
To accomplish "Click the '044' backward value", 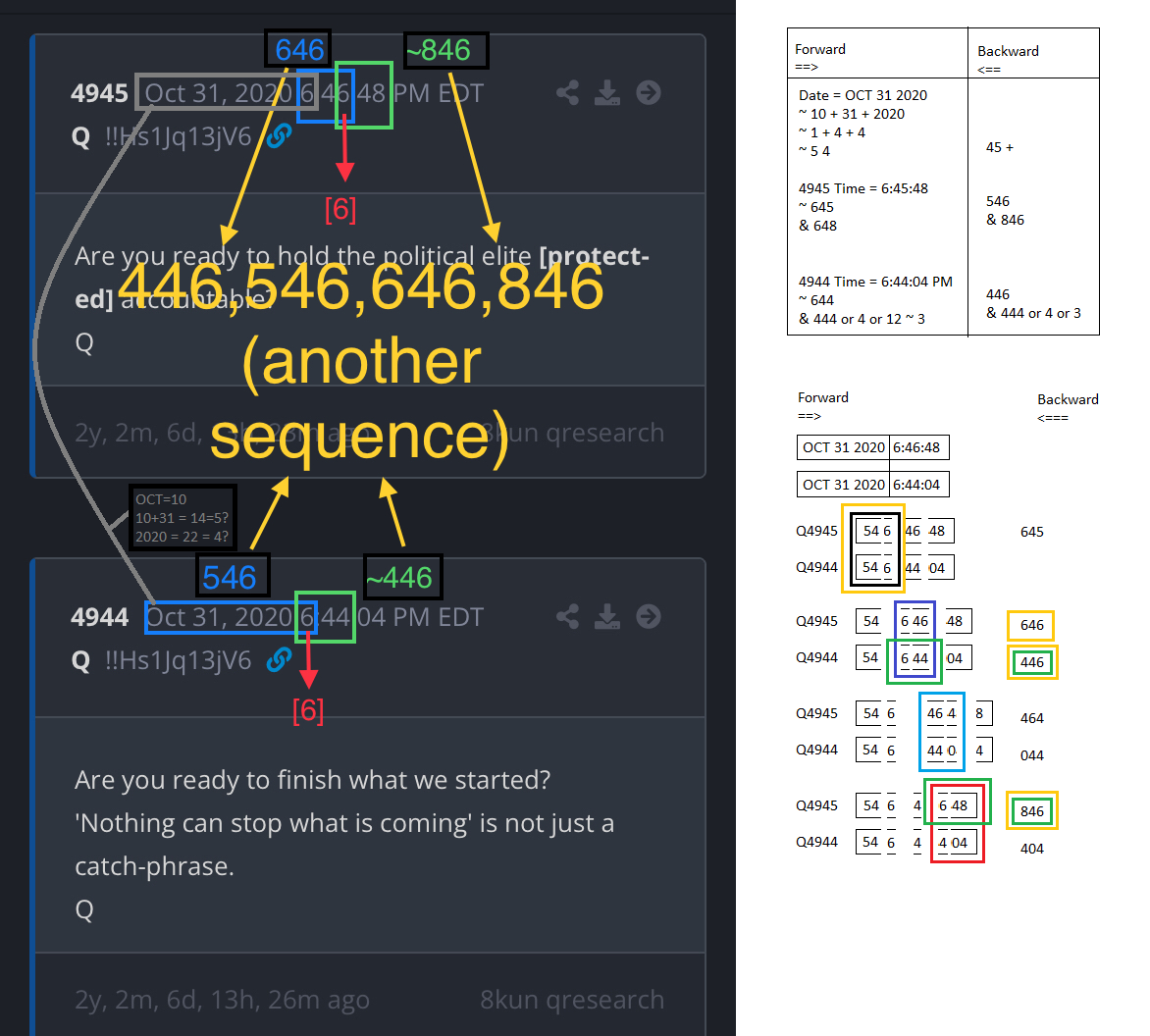I will [x=1032, y=755].
